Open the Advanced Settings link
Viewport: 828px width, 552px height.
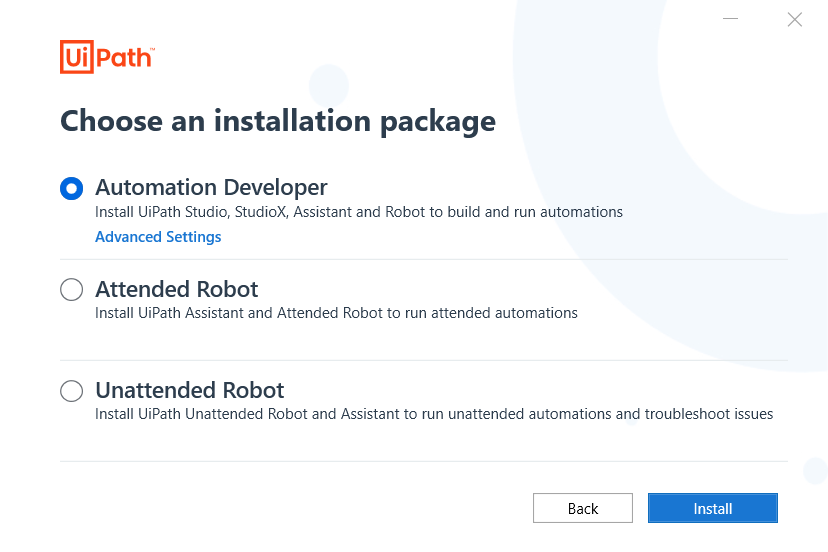pos(158,237)
